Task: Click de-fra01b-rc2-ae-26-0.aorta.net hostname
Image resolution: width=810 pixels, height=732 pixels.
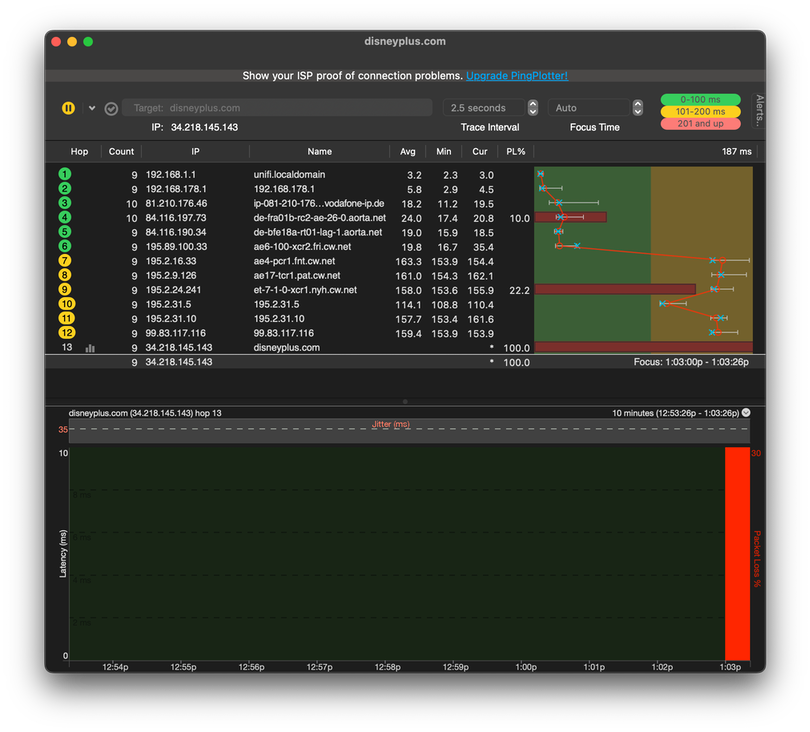Action: [x=320, y=218]
